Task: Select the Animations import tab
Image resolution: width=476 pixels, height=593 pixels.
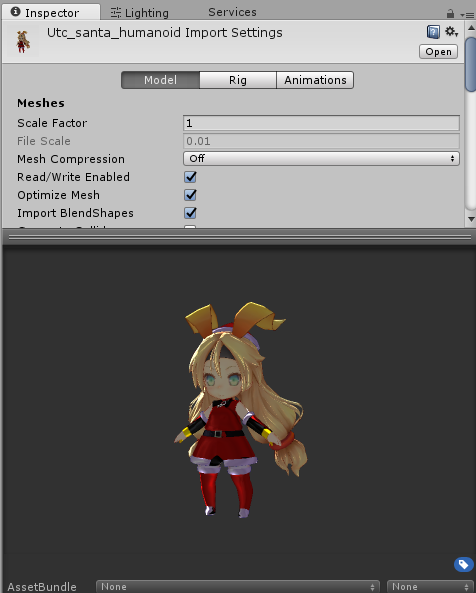Action: 315,80
